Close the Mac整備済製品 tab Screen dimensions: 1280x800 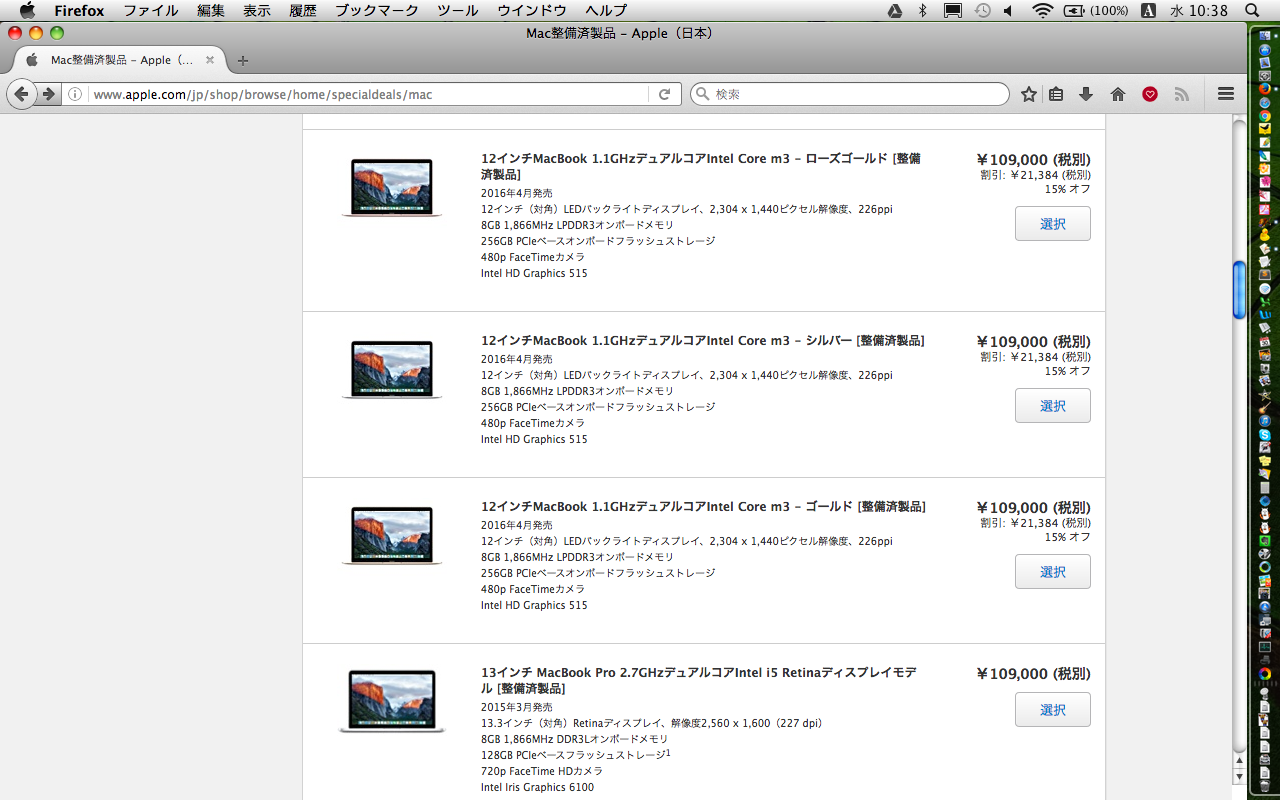pyautogui.click(x=210, y=60)
